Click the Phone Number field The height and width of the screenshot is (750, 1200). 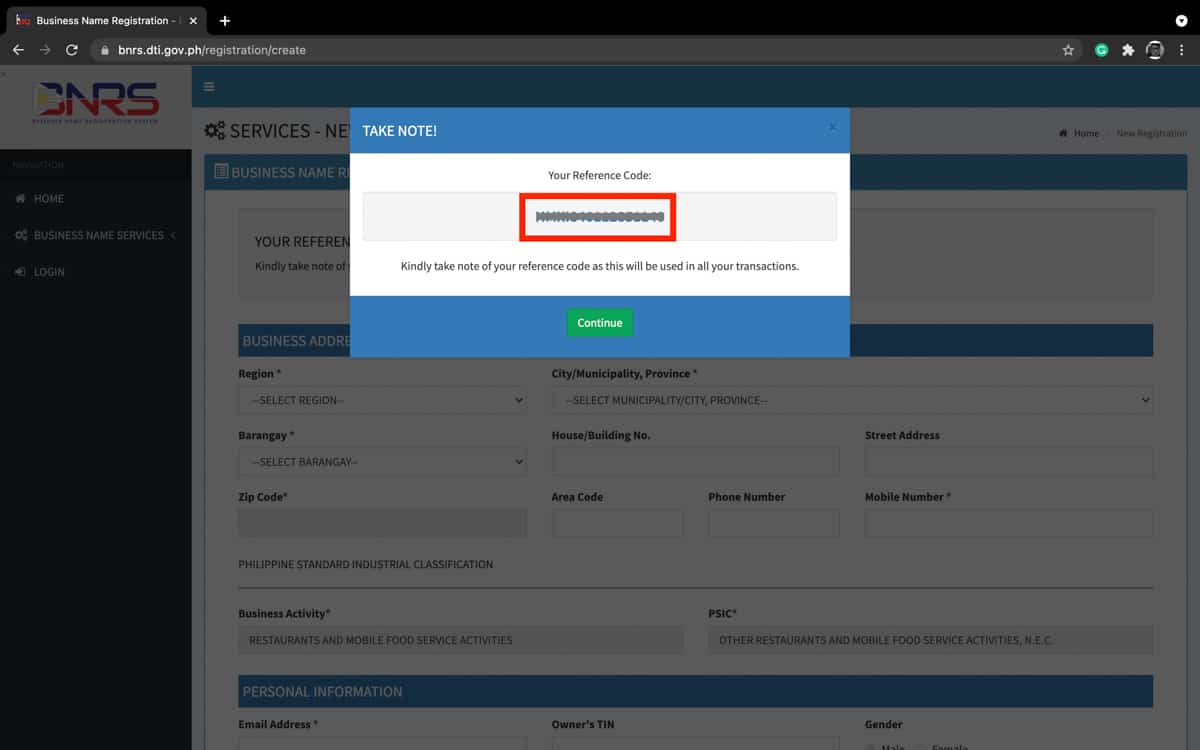(x=774, y=523)
